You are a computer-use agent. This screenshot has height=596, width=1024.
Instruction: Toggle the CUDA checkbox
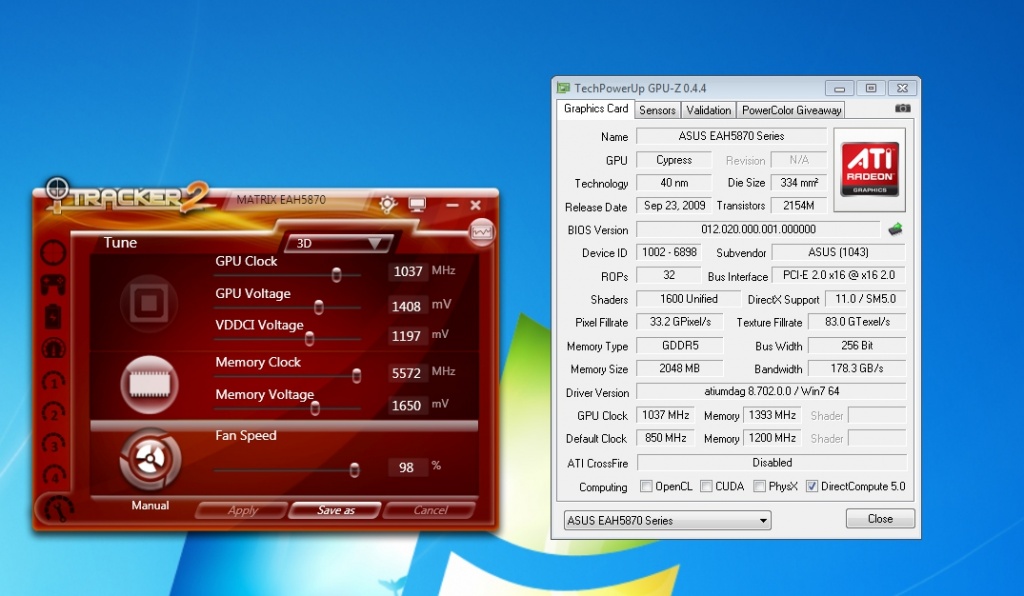point(706,486)
